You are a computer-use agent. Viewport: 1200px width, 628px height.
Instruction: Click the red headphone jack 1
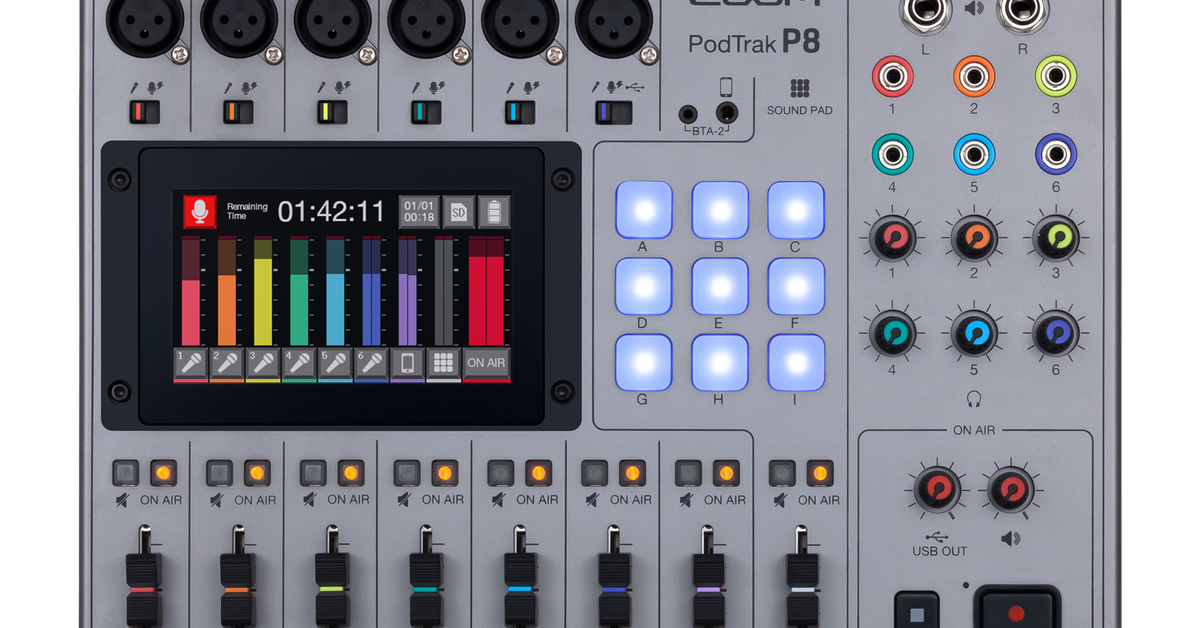(x=891, y=76)
